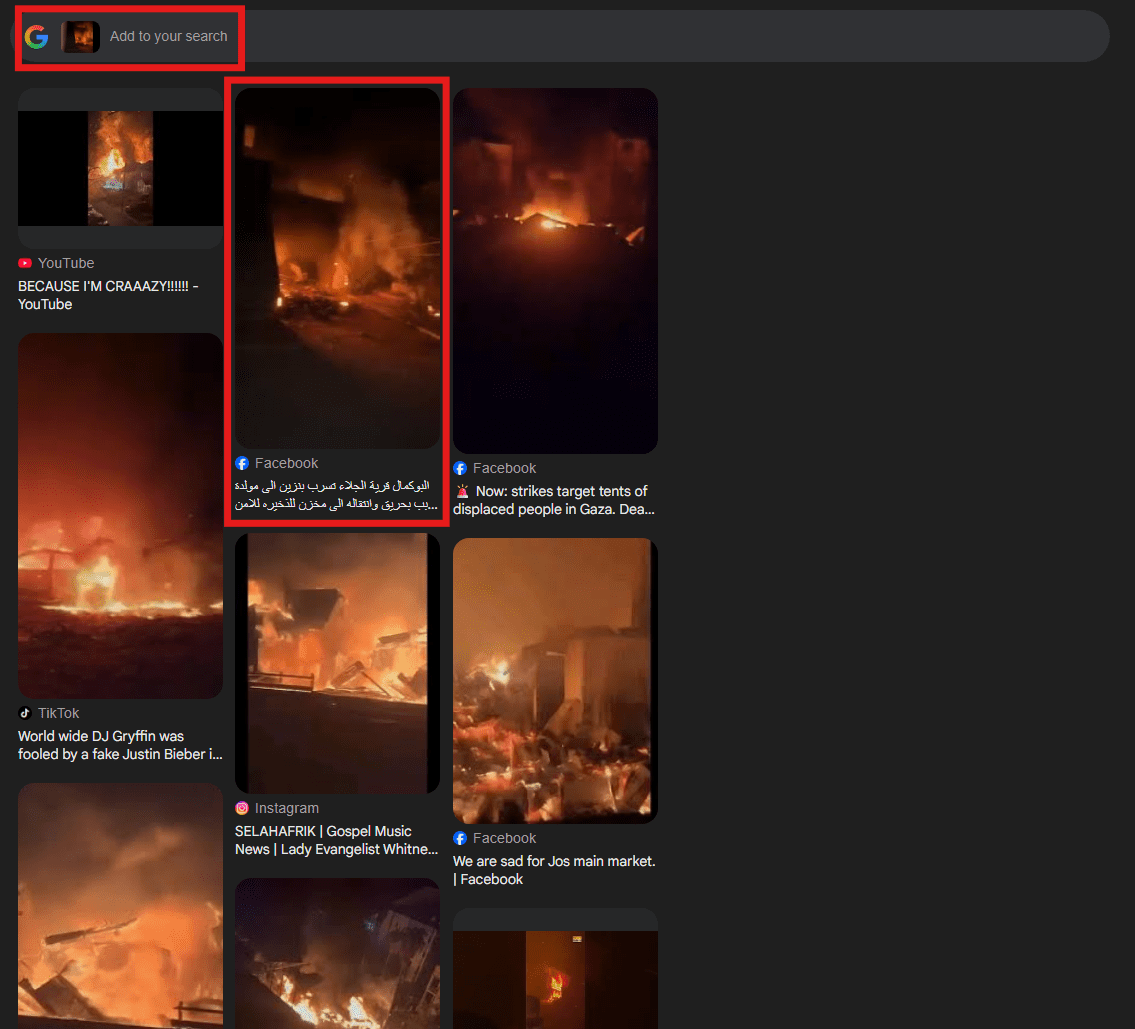Open the 'BECAUSE I'M CRAAAZY' YouTube thumbnail
Viewport: 1135px width, 1029px height.
120,168
